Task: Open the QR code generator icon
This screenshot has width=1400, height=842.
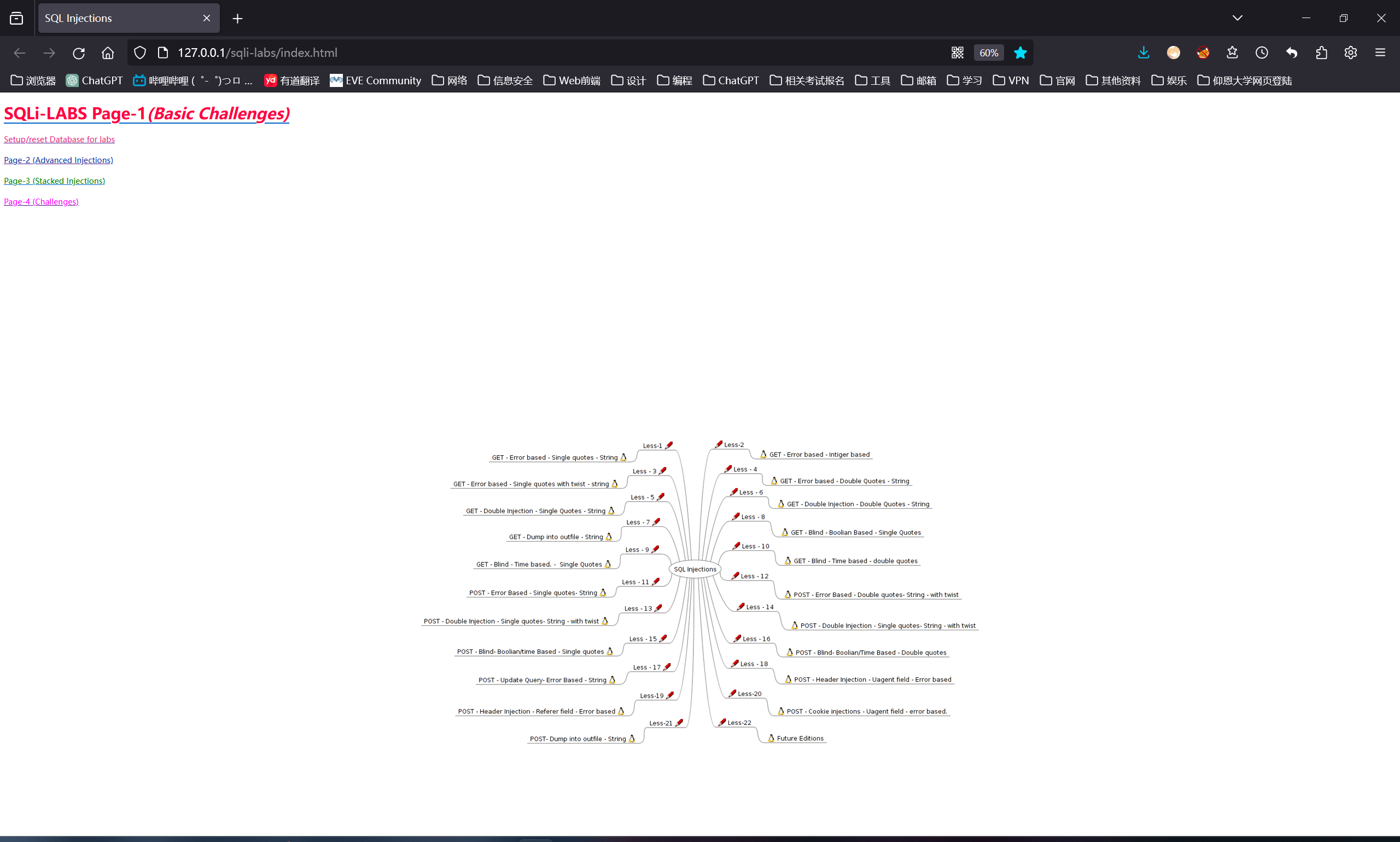Action: [958, 53]
